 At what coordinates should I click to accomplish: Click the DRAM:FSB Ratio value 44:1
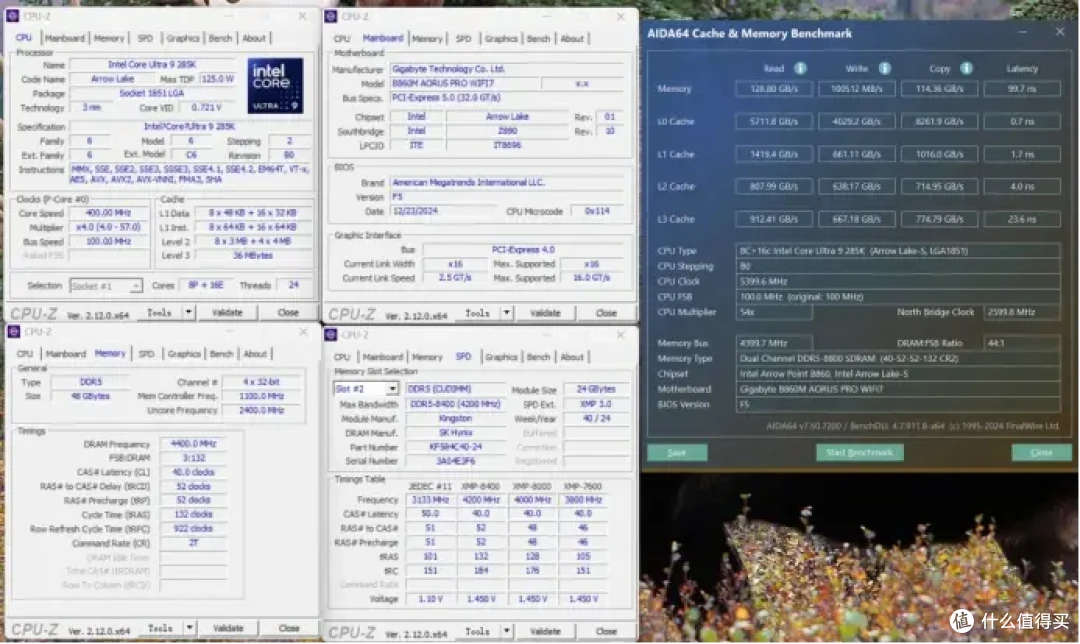(1022, 342)
